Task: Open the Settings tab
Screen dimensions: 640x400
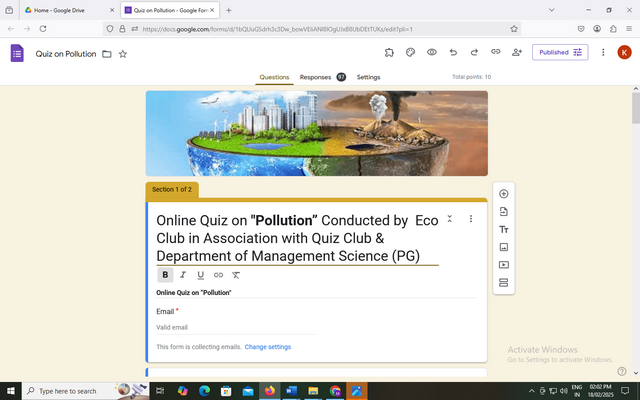Action: (368, 77)
